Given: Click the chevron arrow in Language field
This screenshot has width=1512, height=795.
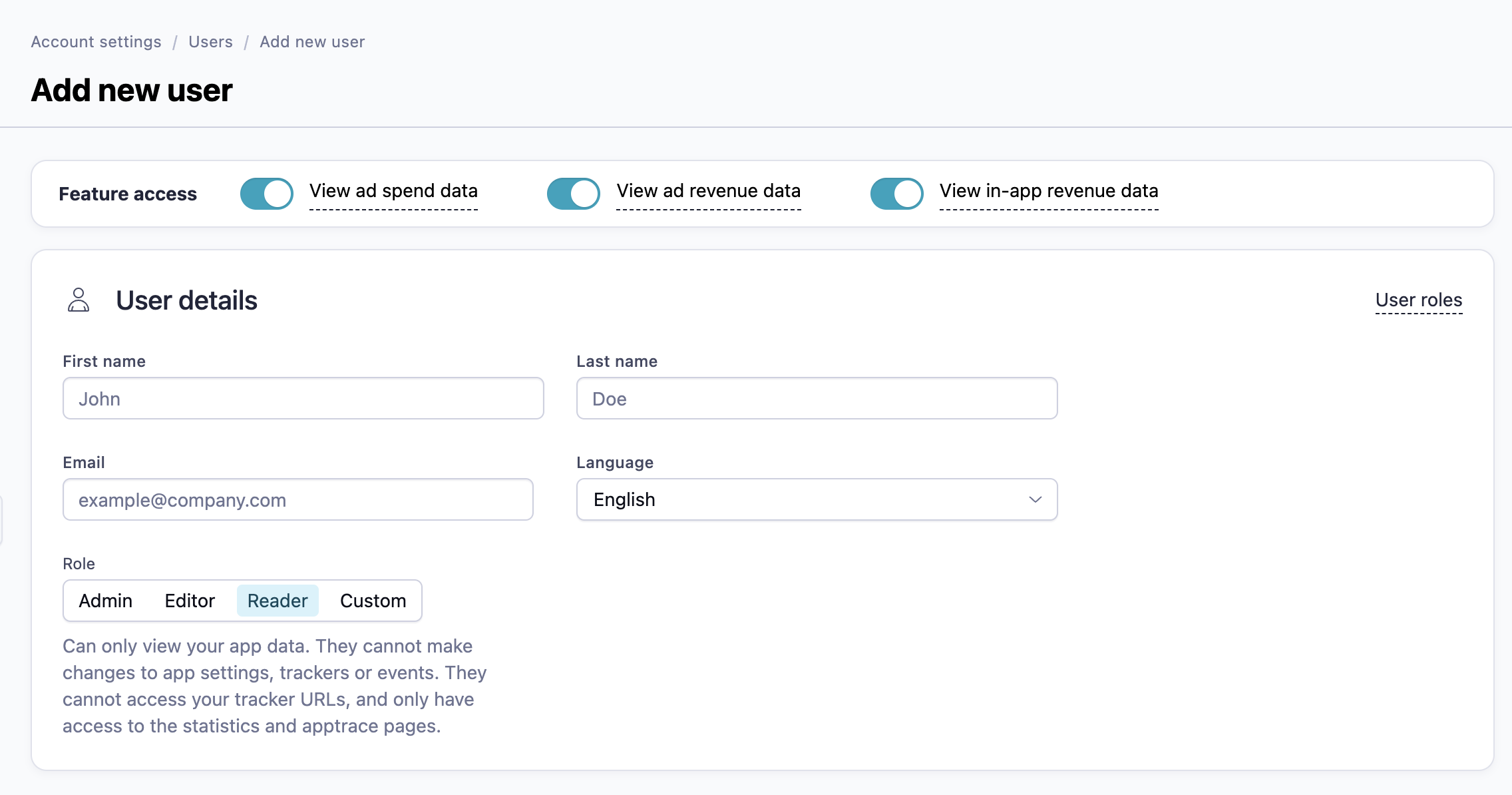Looking at the screenshot, I should [1035, 499].
